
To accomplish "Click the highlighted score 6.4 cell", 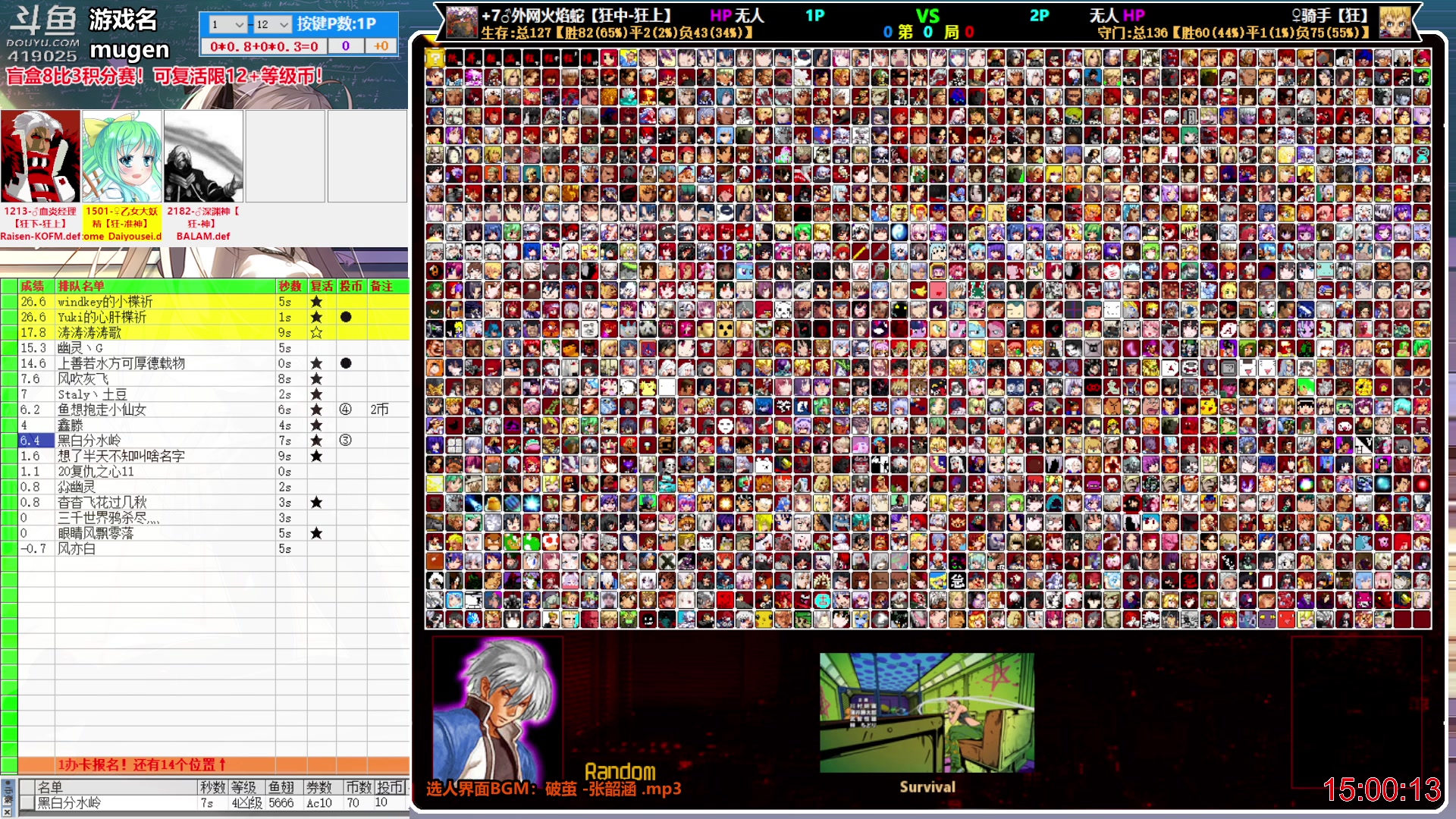I will [36, 441].
